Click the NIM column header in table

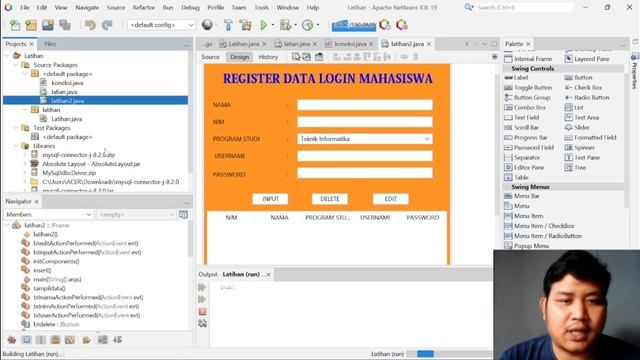pos(231,218)
